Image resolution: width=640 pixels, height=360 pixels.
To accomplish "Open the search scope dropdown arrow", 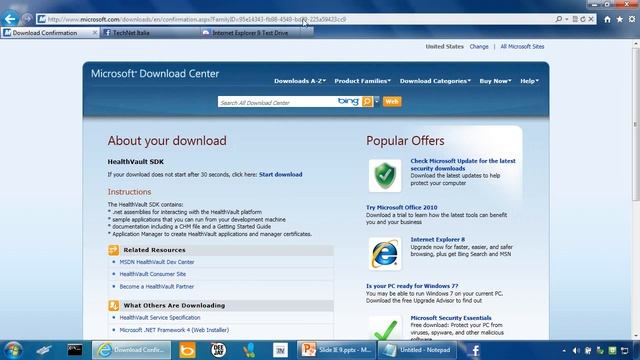I will click(x=376, y=101).
